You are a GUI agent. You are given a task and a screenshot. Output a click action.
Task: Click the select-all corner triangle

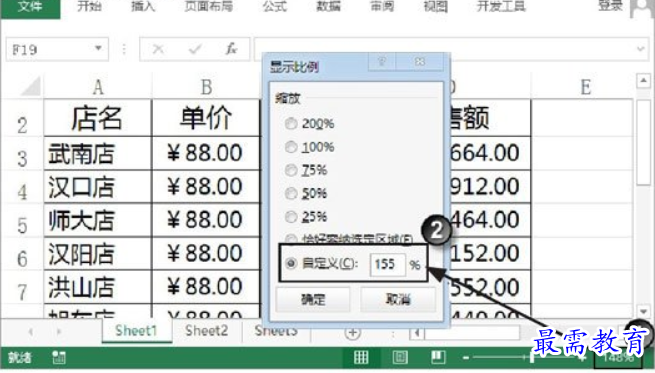click(x=30, y=86)
